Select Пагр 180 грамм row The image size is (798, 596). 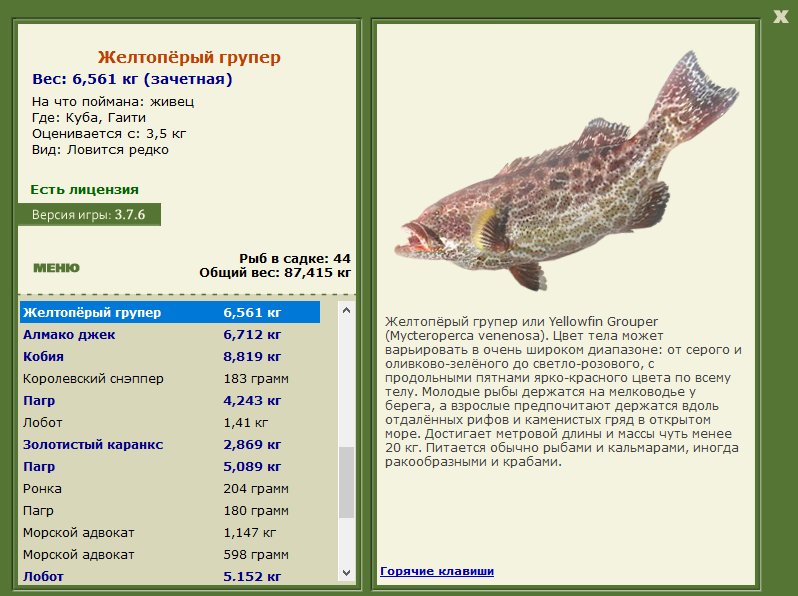[x=170, y=510]
